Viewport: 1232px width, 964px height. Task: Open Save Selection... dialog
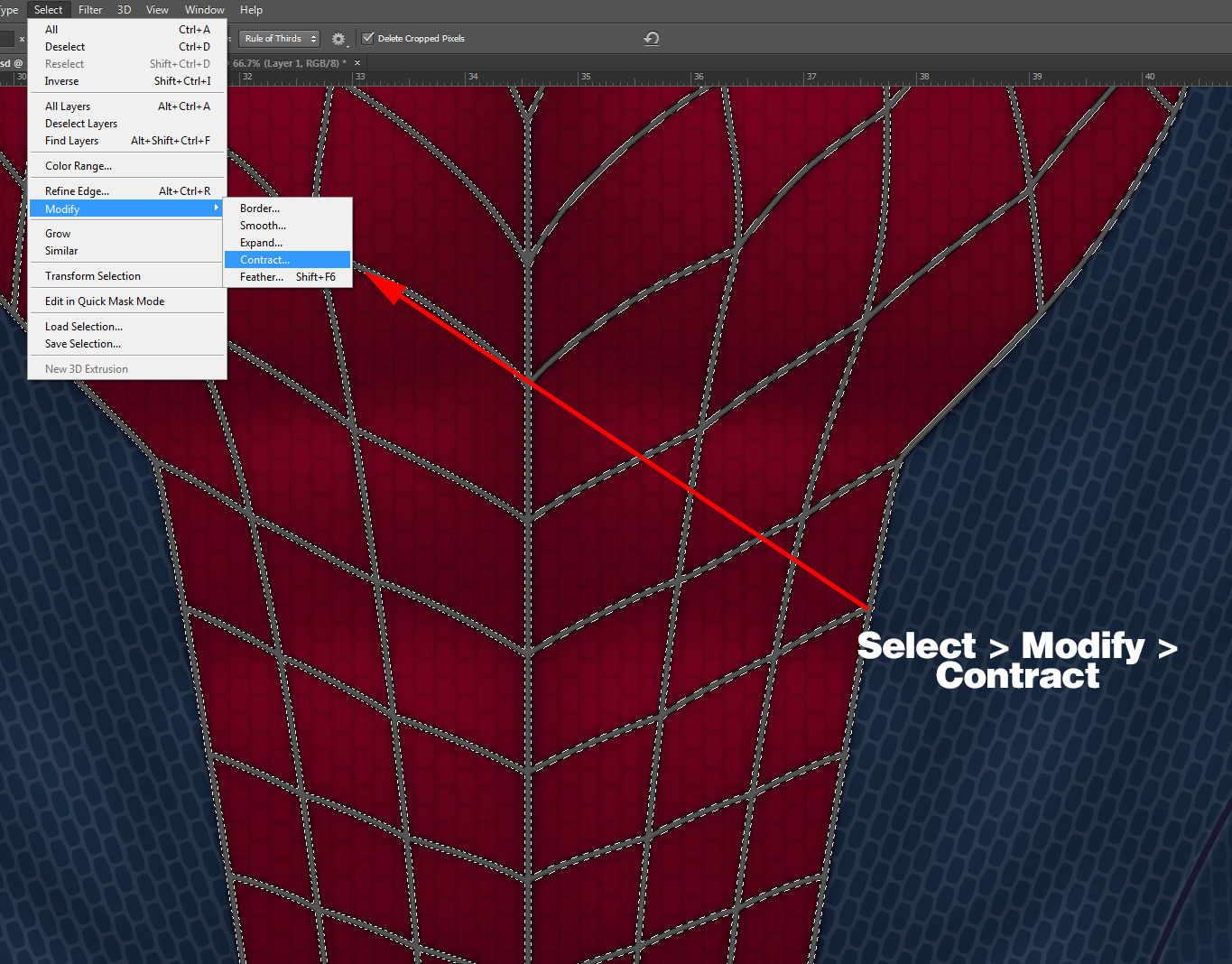127,344
